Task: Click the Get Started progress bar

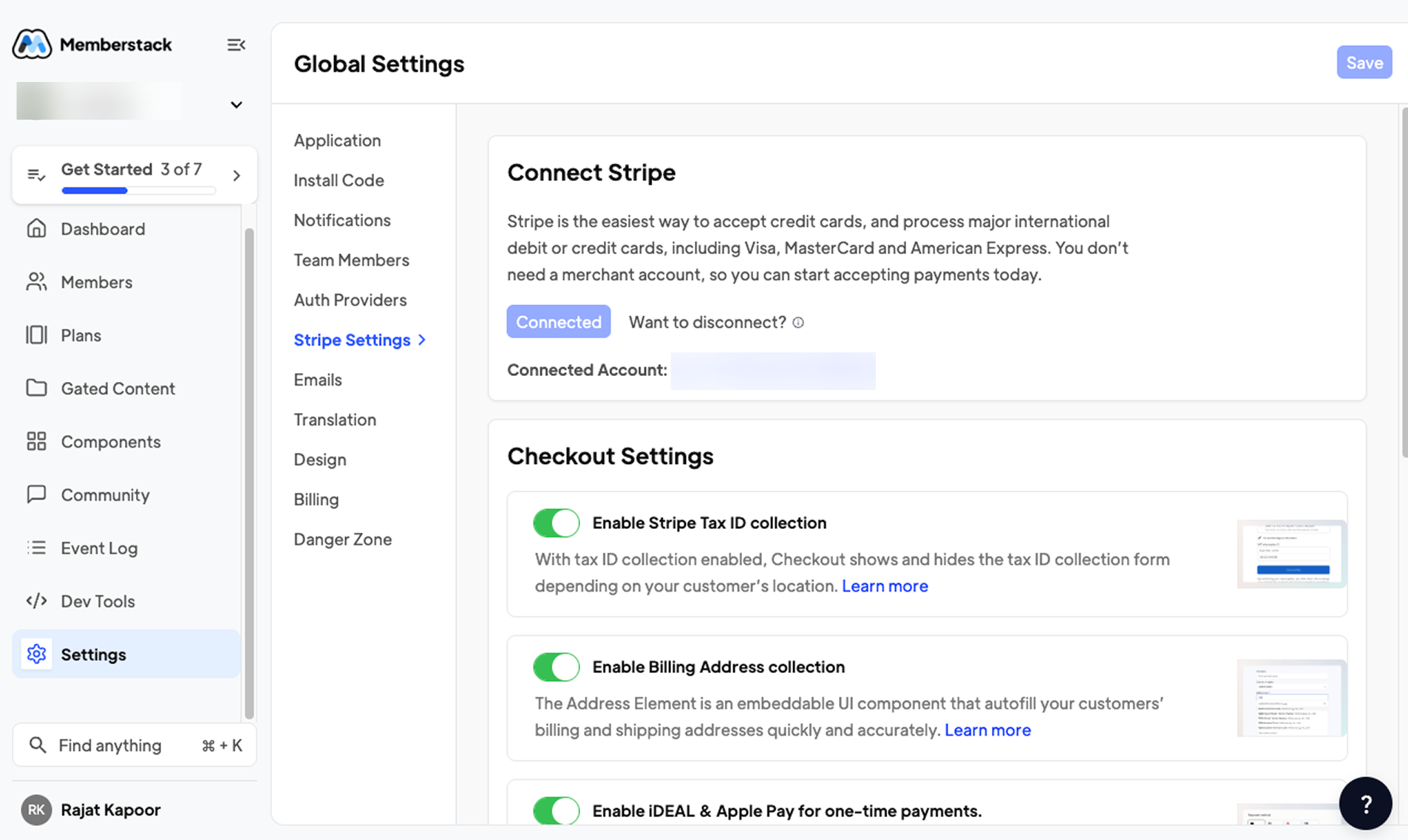Action: pyautogui.click(x=139, y=191)
